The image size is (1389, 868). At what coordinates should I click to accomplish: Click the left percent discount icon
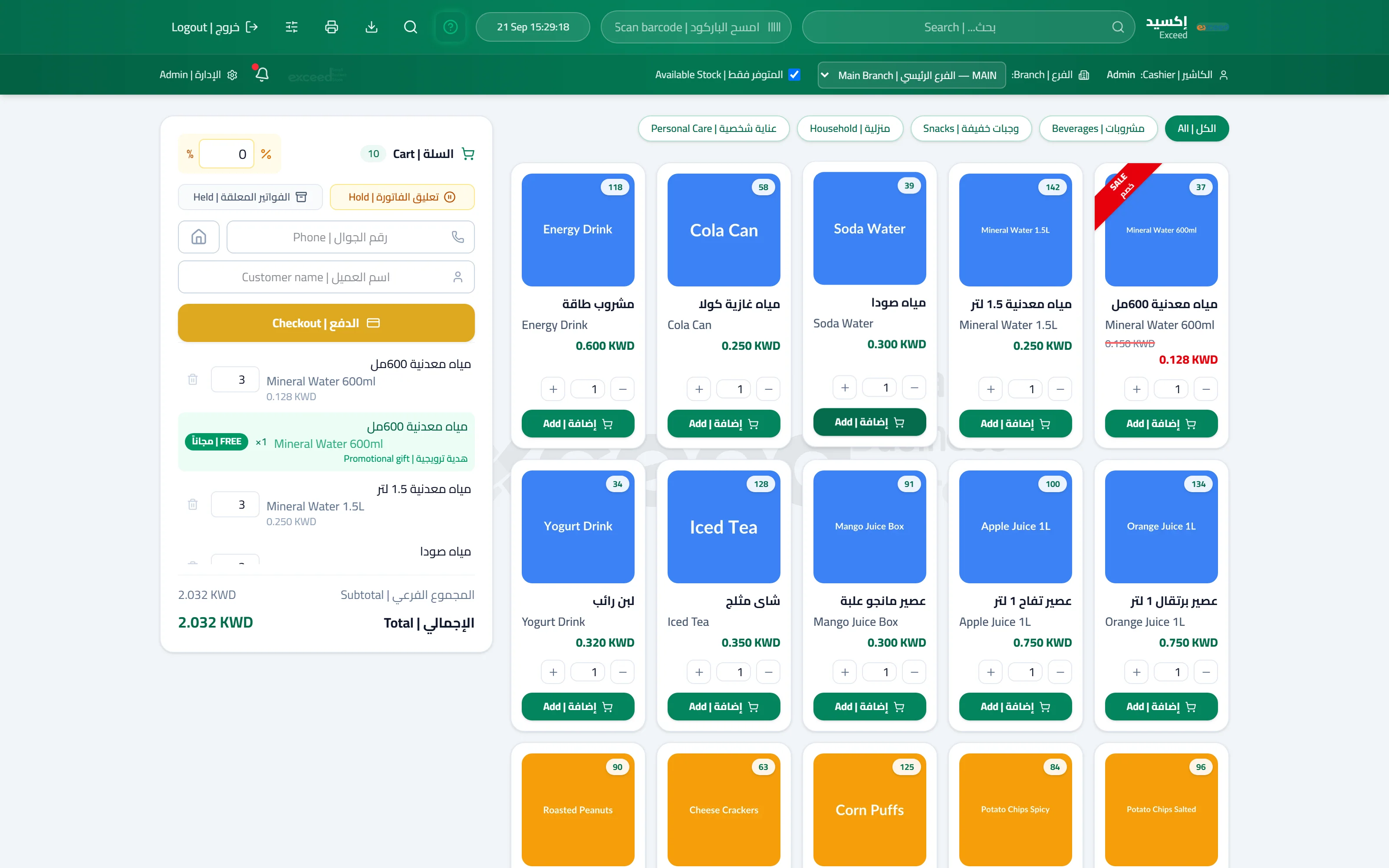pyautogui.click(x=190, y=154)
